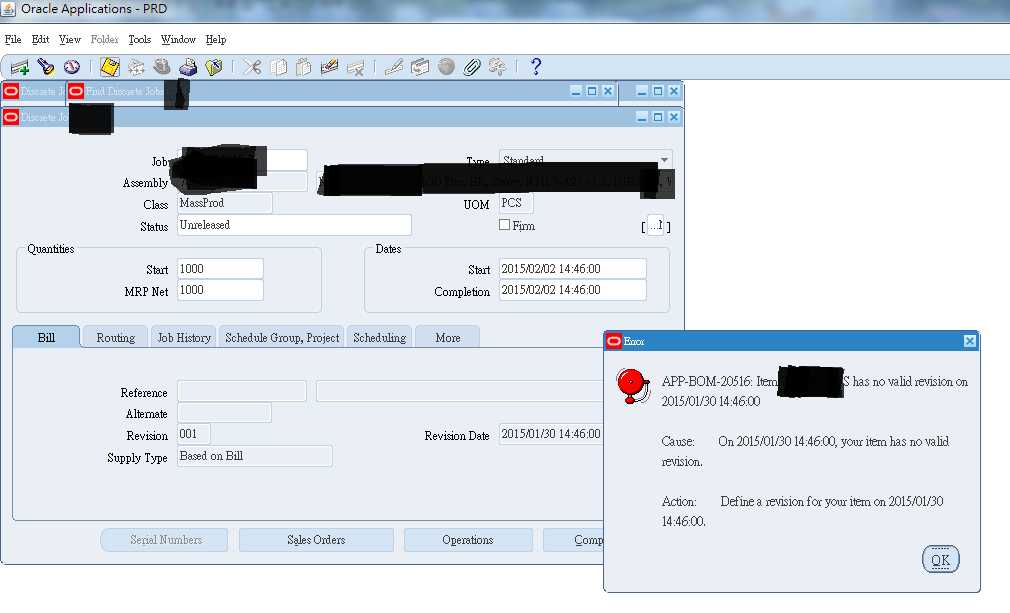This screenshot has width=1010, height=613.
Task: Open the View menu
Action: (70, 39)
